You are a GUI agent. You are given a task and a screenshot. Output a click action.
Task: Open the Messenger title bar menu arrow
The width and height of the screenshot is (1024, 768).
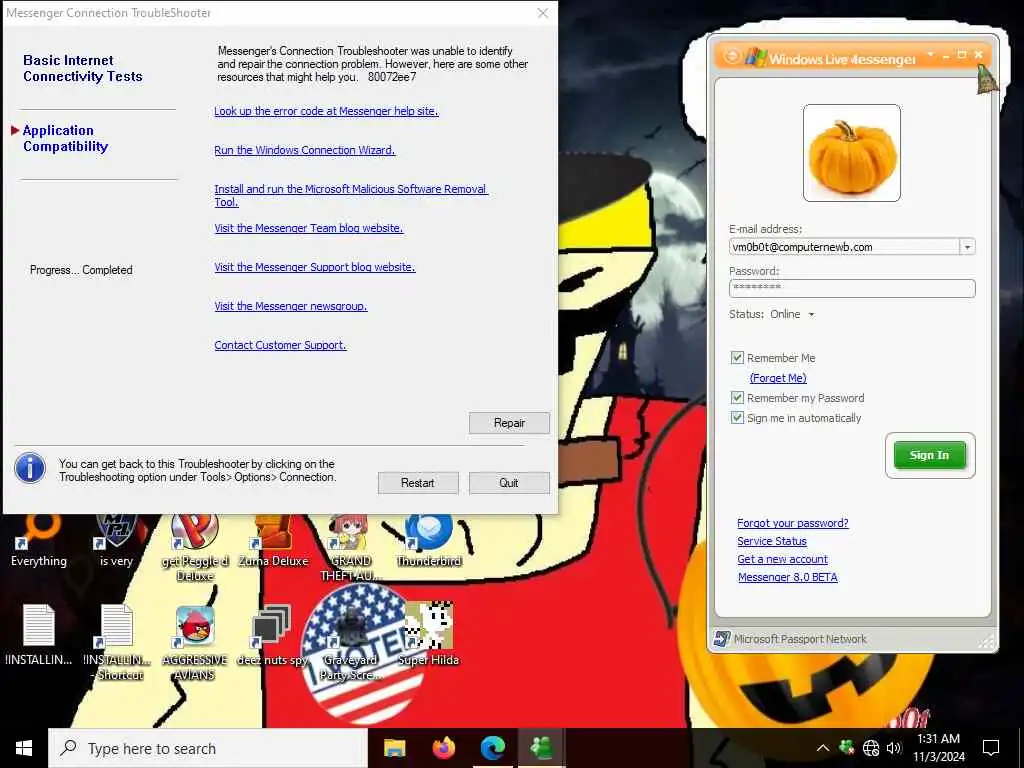[x=931, y=54]
